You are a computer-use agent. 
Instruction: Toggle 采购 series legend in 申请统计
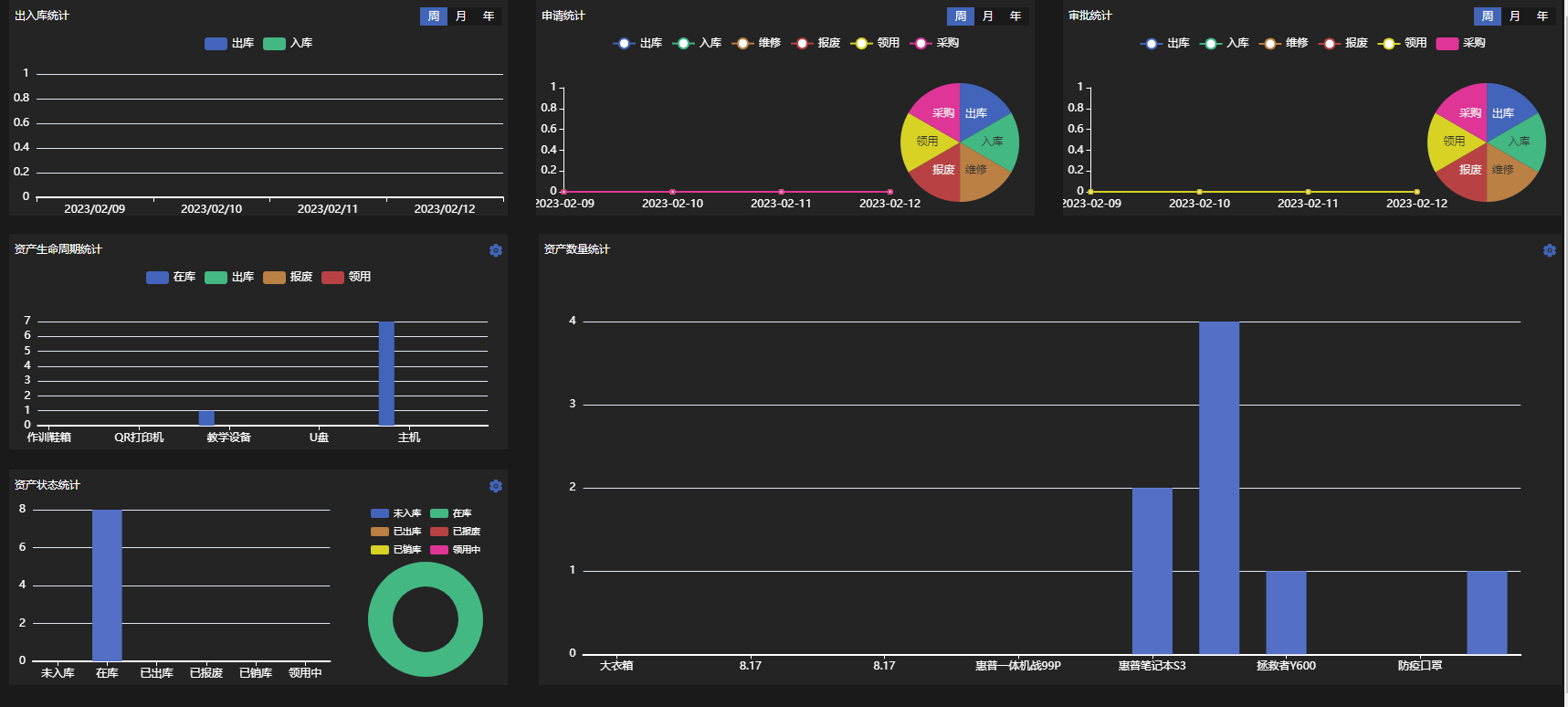(934, 43)
